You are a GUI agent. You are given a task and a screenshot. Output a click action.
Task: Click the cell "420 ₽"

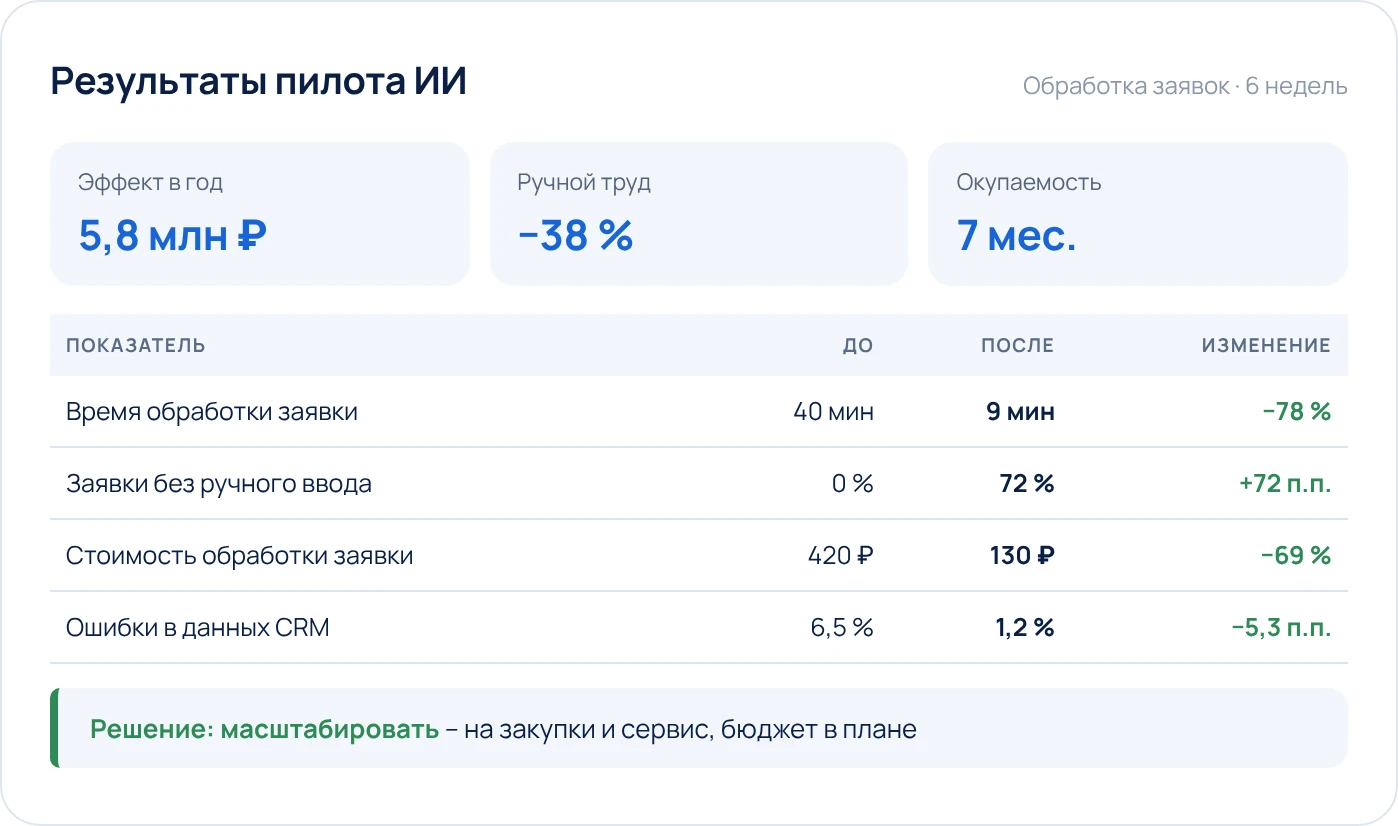click(x=841, y=556)
